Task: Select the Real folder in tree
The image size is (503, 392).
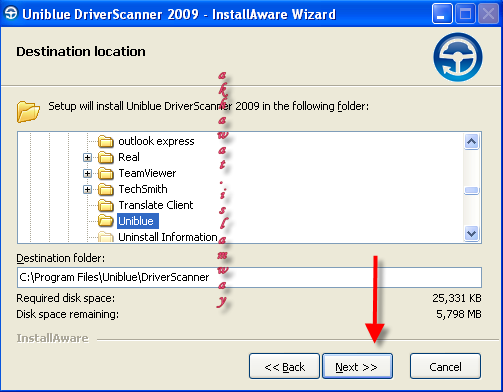Action: (x=129, y=157)
